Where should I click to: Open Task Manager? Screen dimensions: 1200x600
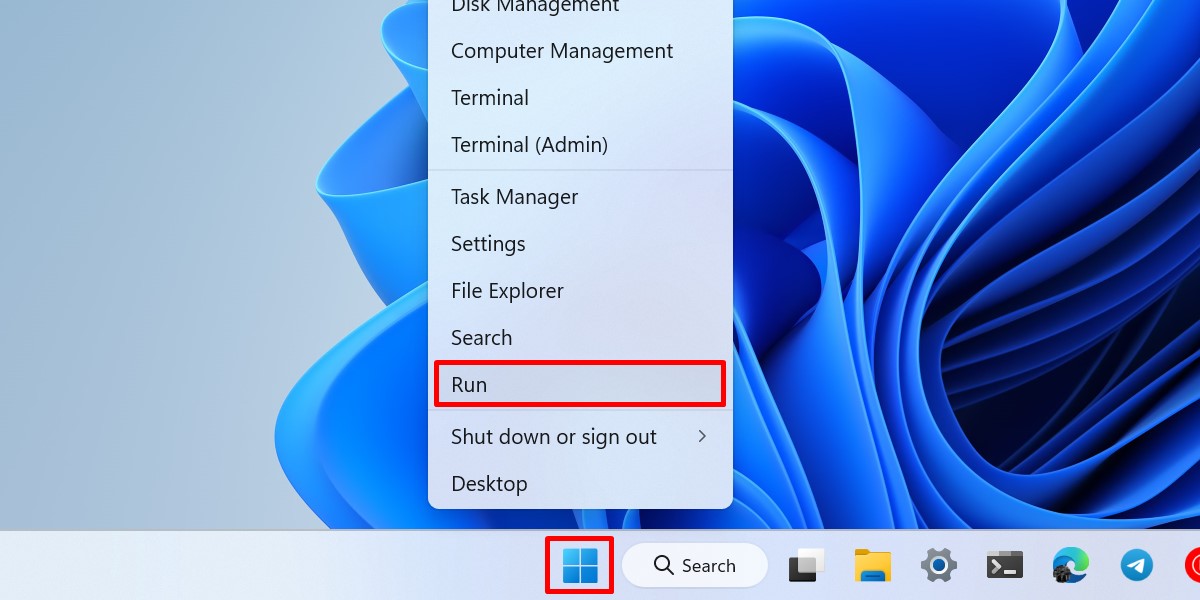click(514, 197)
